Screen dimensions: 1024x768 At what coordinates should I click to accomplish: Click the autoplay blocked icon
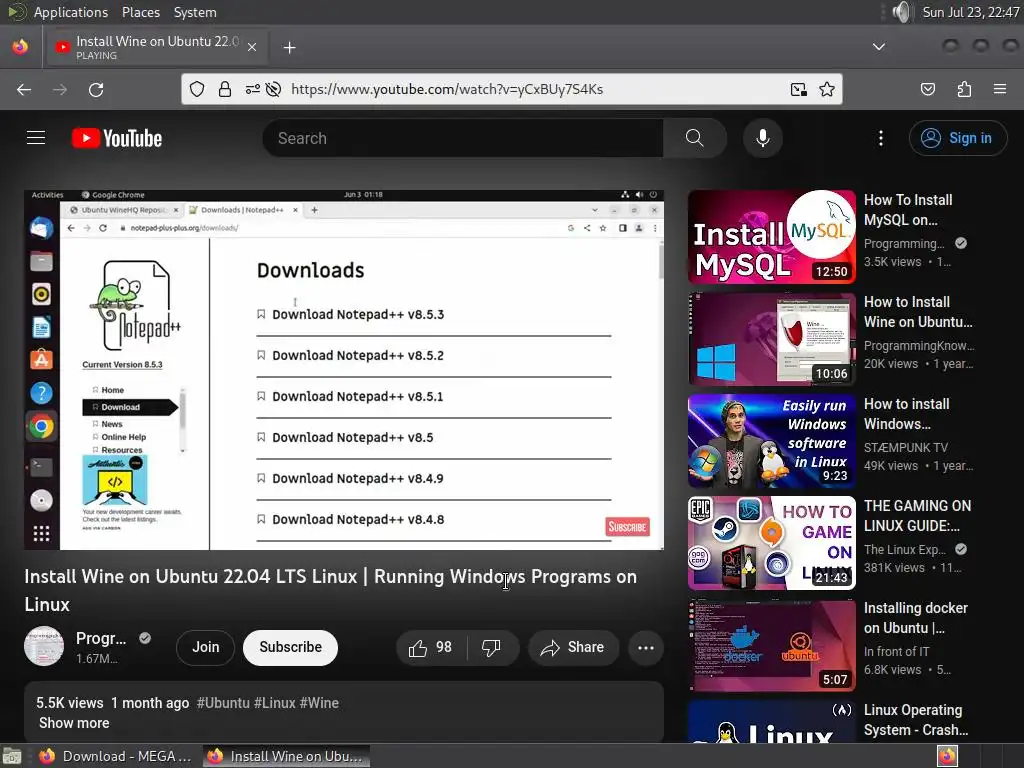(274, 89)
